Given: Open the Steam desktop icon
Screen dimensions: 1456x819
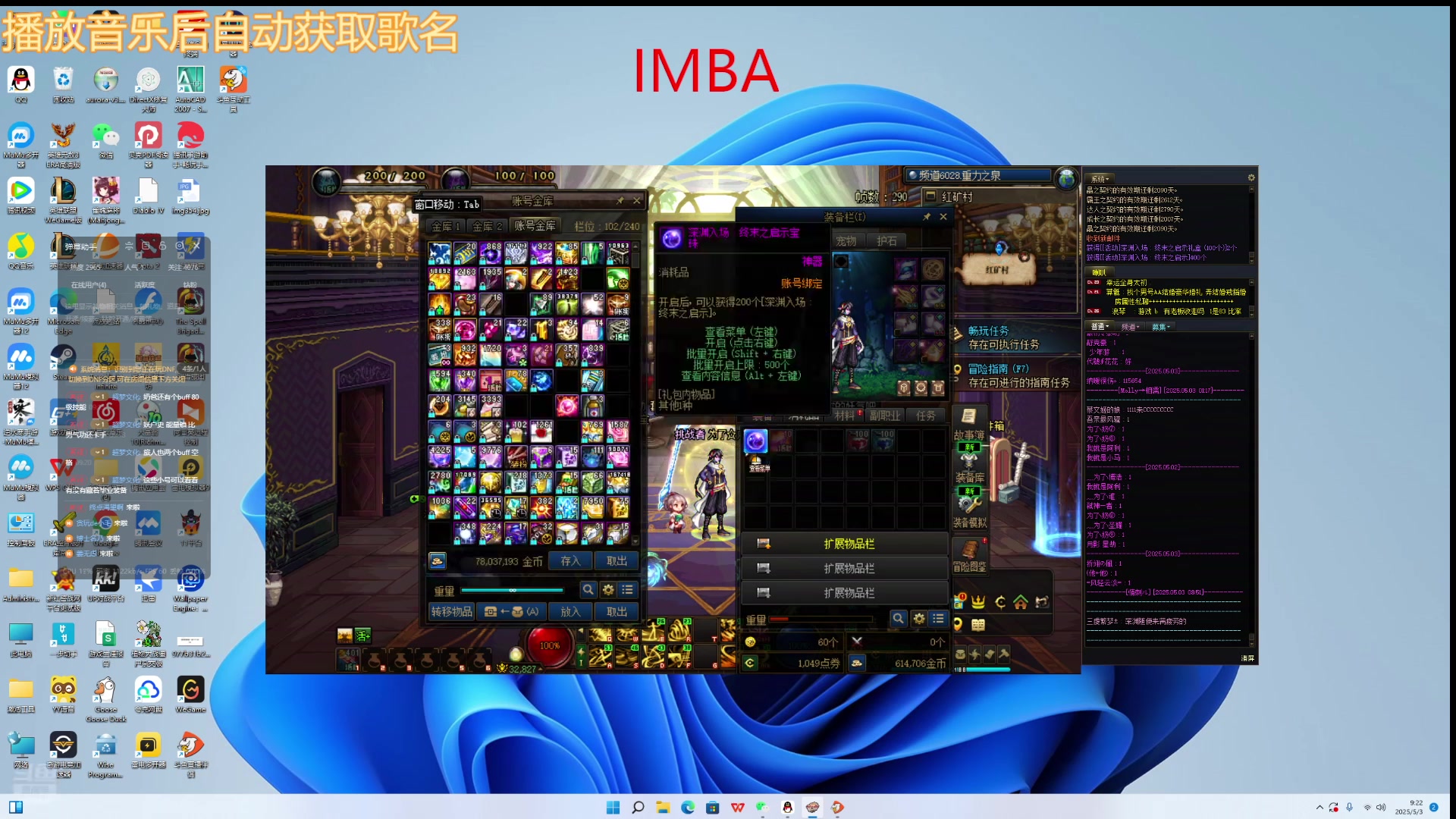Looking at the screenshot, I should [x=63, y=362].
